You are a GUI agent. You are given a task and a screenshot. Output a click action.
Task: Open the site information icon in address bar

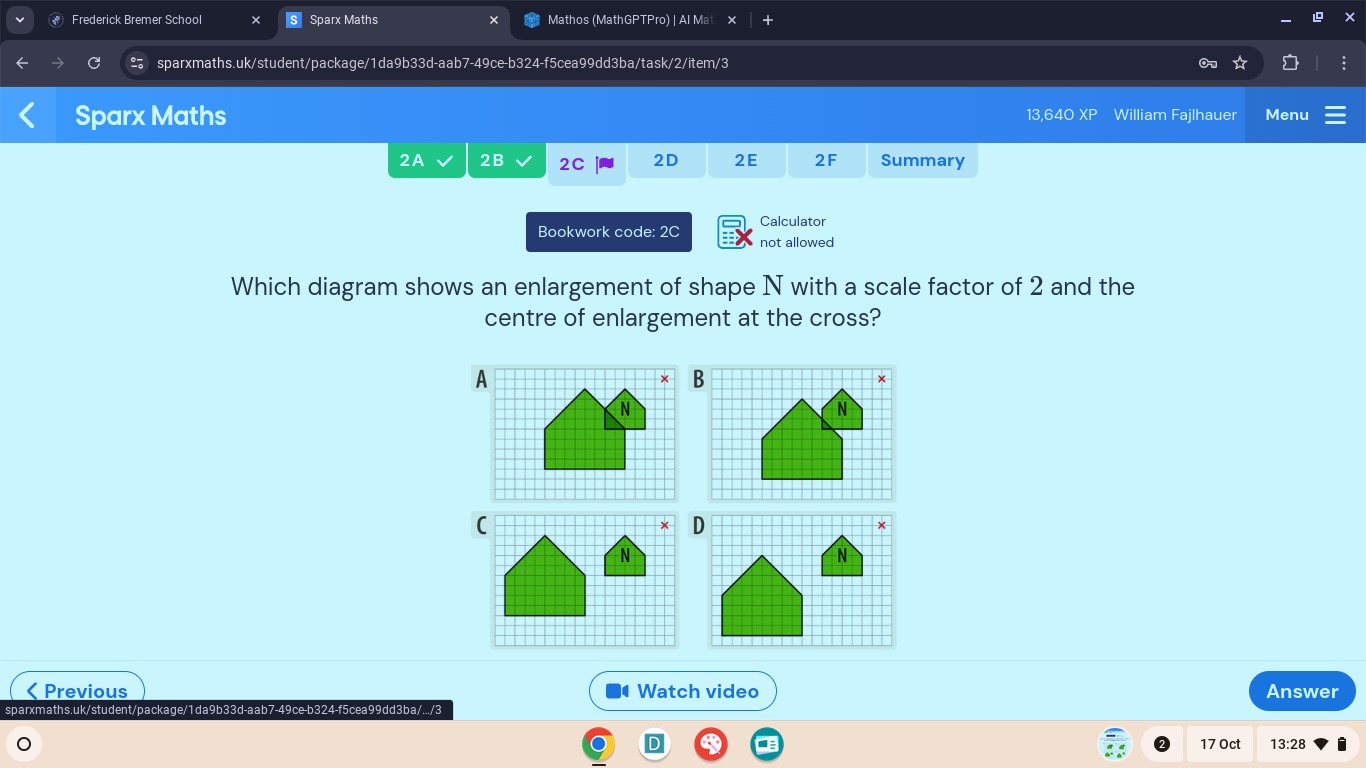point(137,63)
